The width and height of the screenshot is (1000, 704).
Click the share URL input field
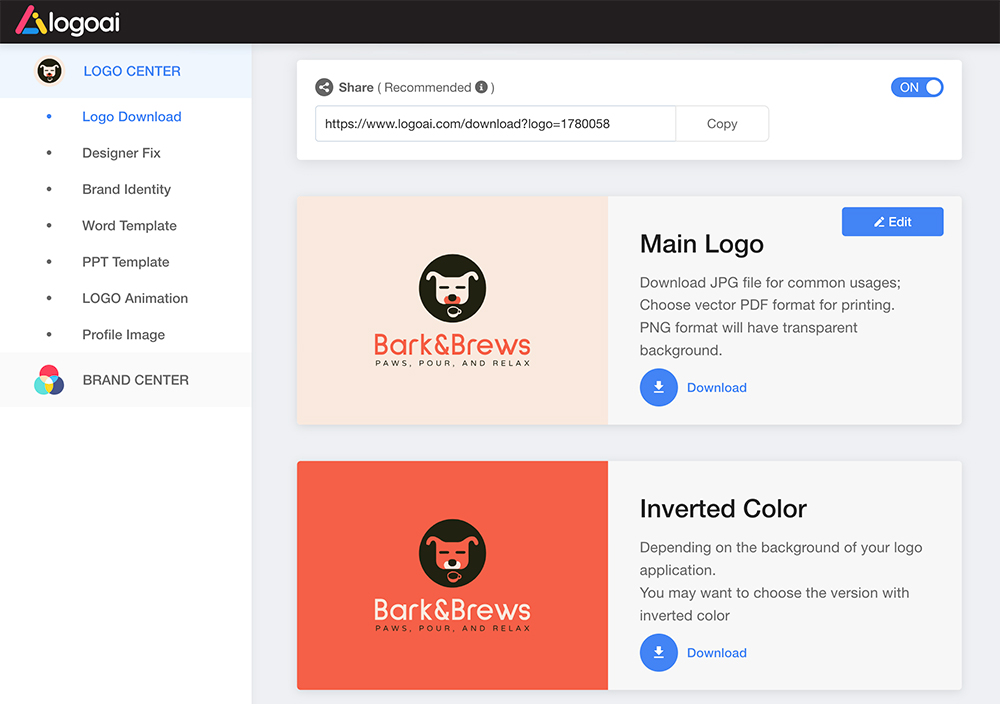coord(495,124)
